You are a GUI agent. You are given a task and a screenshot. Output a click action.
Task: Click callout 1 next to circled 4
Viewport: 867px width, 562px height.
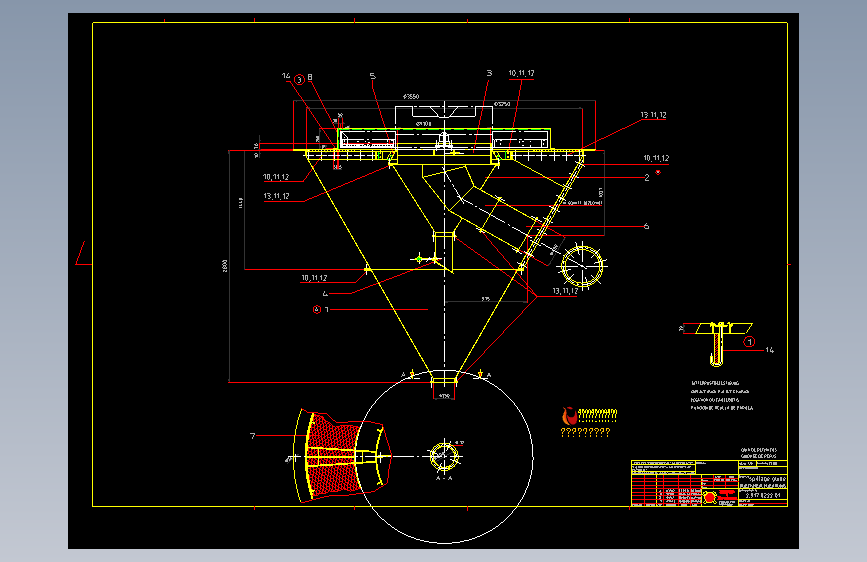327,310
